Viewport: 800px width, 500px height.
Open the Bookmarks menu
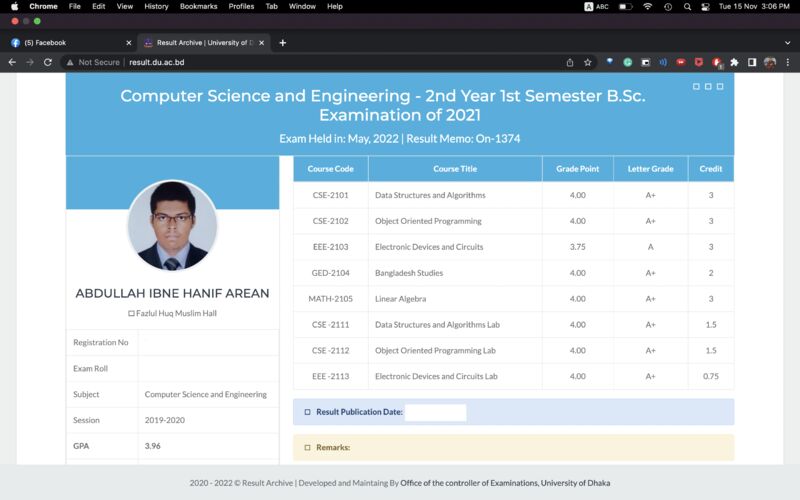(198, 7)
